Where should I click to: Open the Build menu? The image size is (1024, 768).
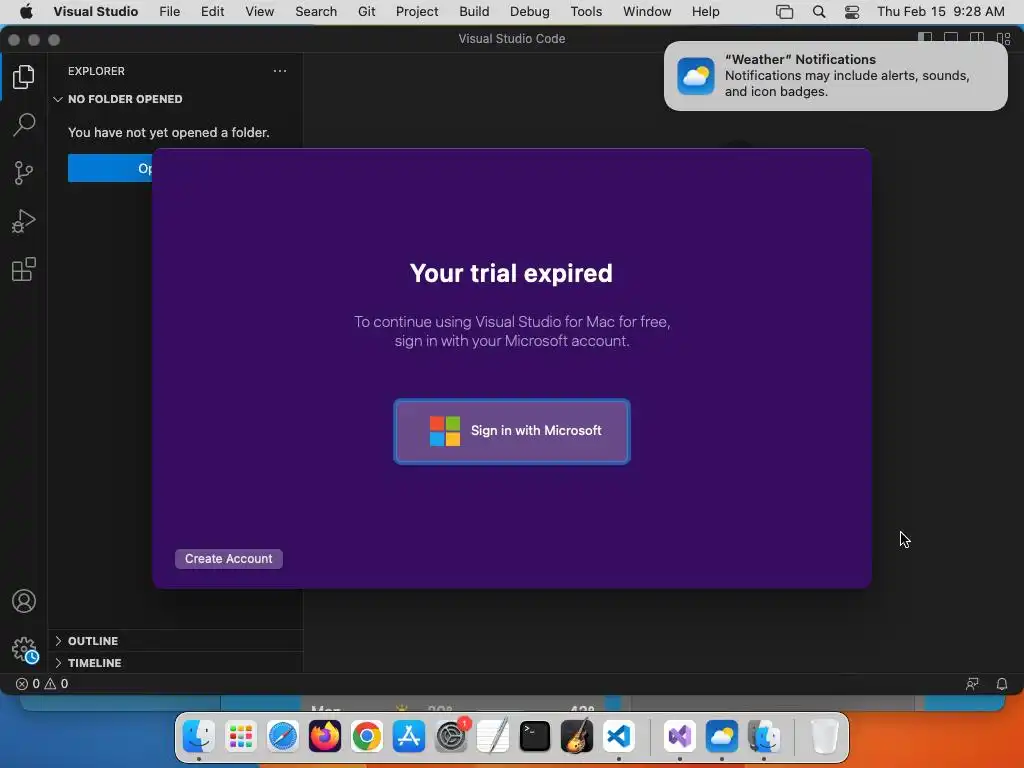(474, 12)
